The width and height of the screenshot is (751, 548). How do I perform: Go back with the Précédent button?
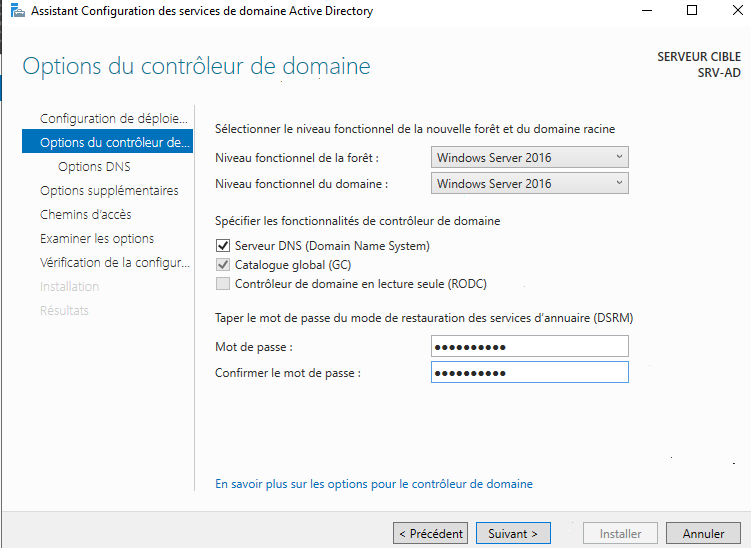pos(430,534)
